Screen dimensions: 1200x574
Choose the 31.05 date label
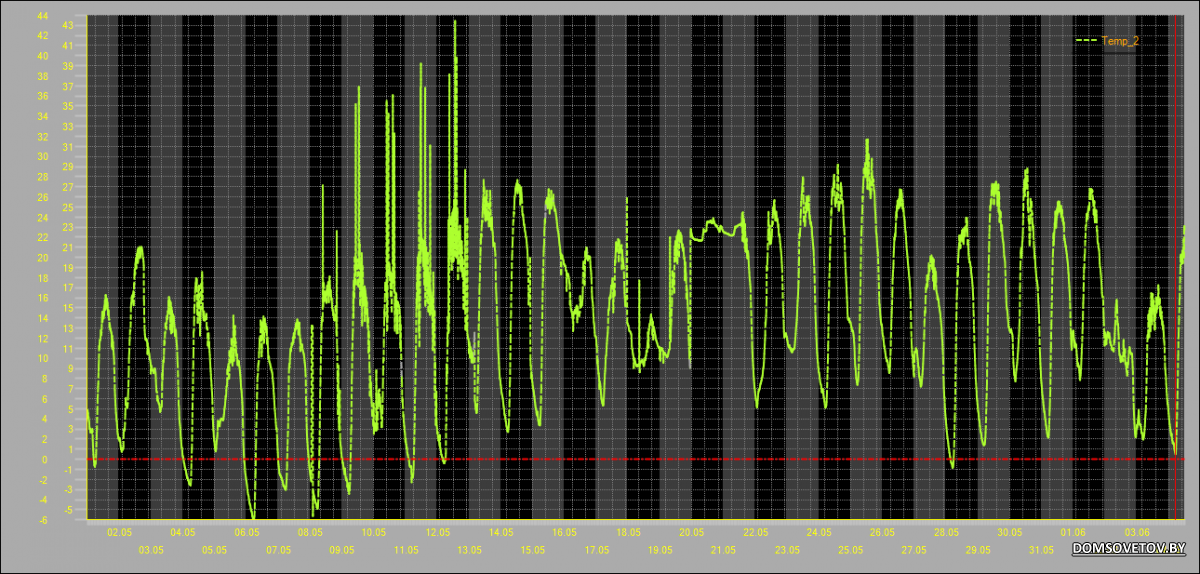coord(1042,550)
